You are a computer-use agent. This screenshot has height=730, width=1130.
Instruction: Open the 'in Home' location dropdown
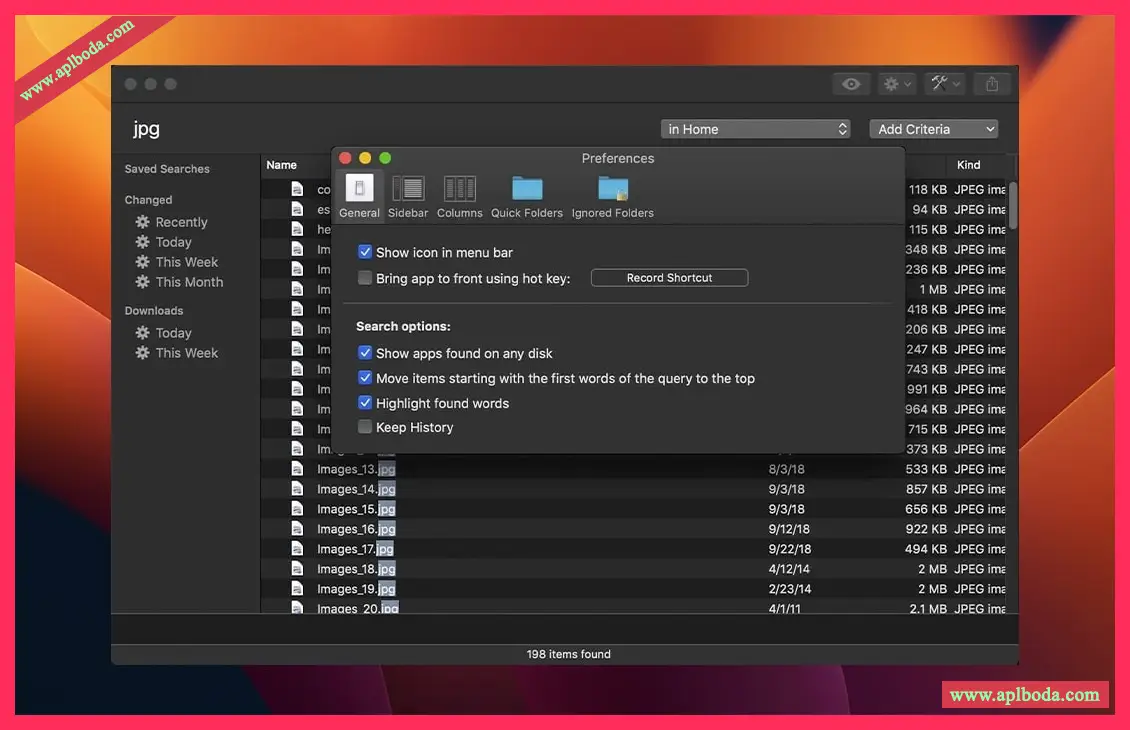click(x=756, y=129)
